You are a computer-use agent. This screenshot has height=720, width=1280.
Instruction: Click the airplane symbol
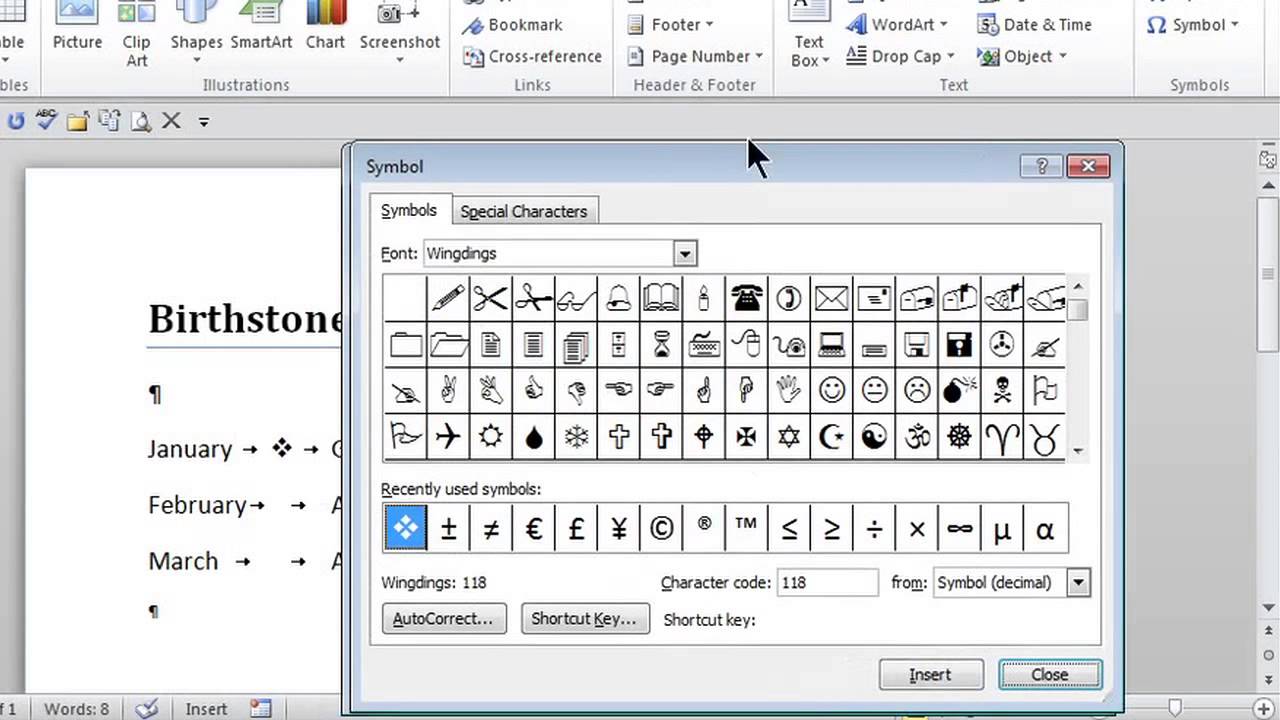click(448, 437)
